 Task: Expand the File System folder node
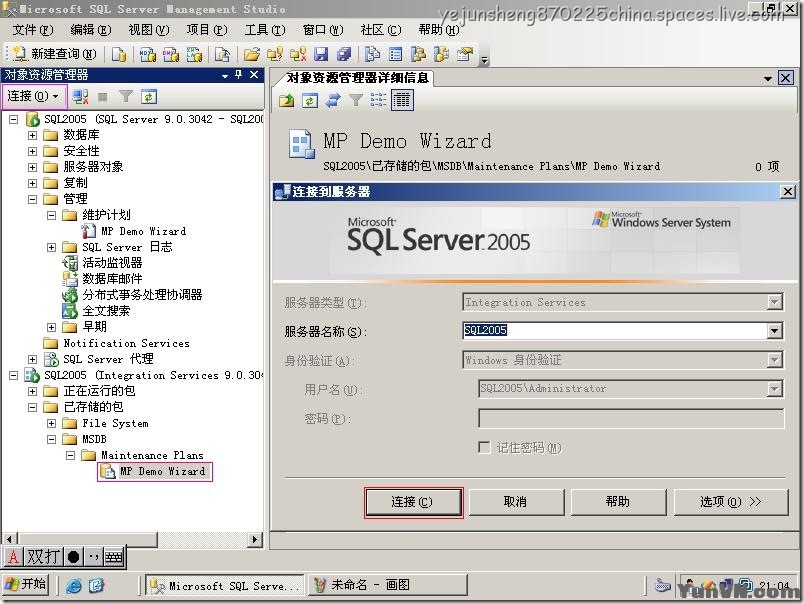51,423
